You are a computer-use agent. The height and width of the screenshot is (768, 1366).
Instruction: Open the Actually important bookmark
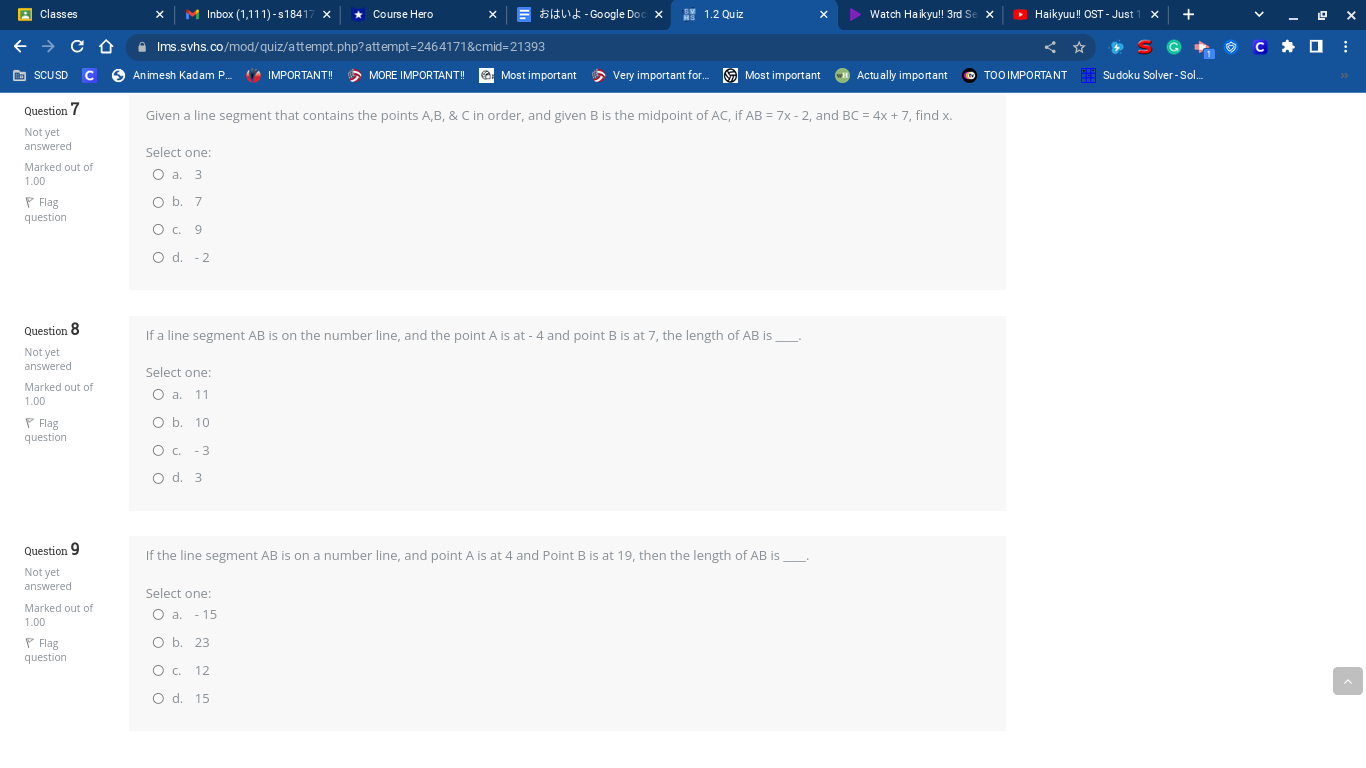click(x=892, y=75)
